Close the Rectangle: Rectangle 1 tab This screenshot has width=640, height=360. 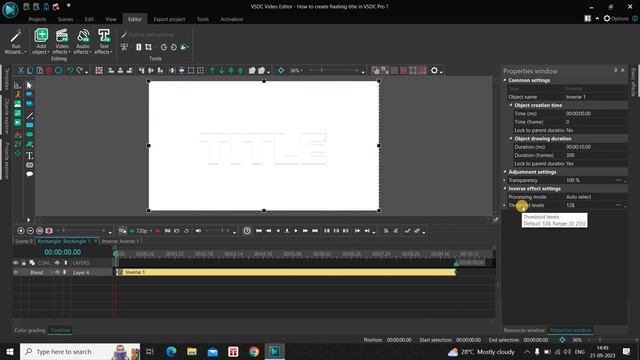pyautogui.click(x=96, y=241)
